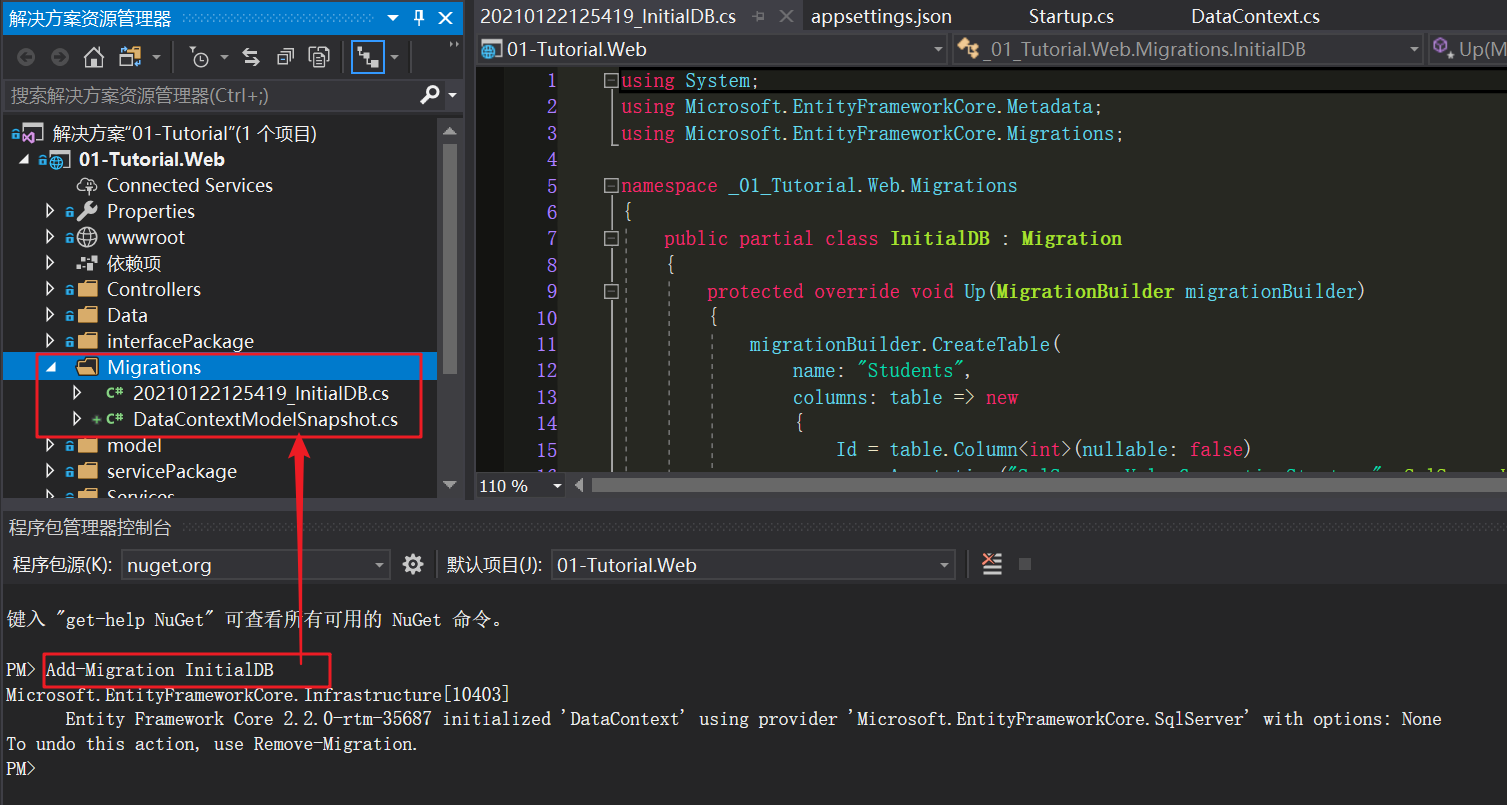Open the NuGet package source settings gear
The width and height of the screenshot is (1507, 805).
(412, 564)
